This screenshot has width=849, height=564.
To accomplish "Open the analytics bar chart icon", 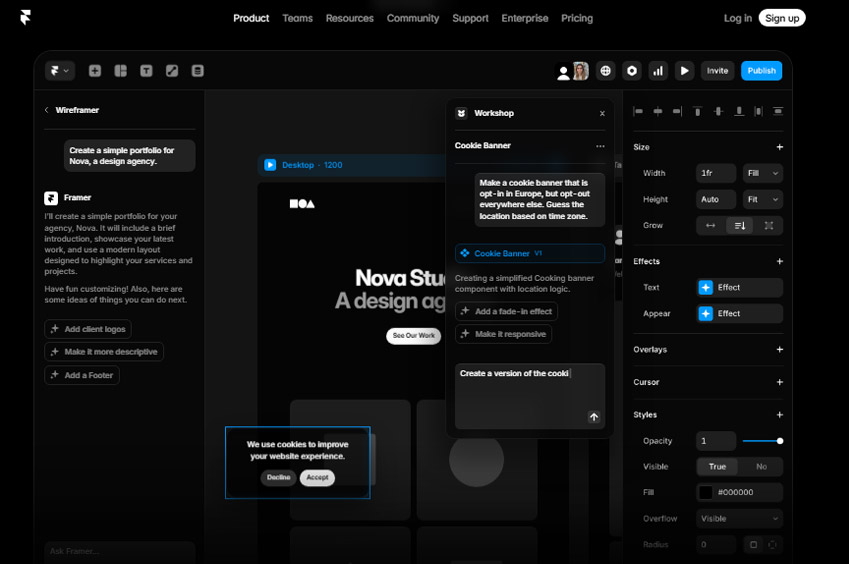I will pyautogui.click(x=658, y=71).
